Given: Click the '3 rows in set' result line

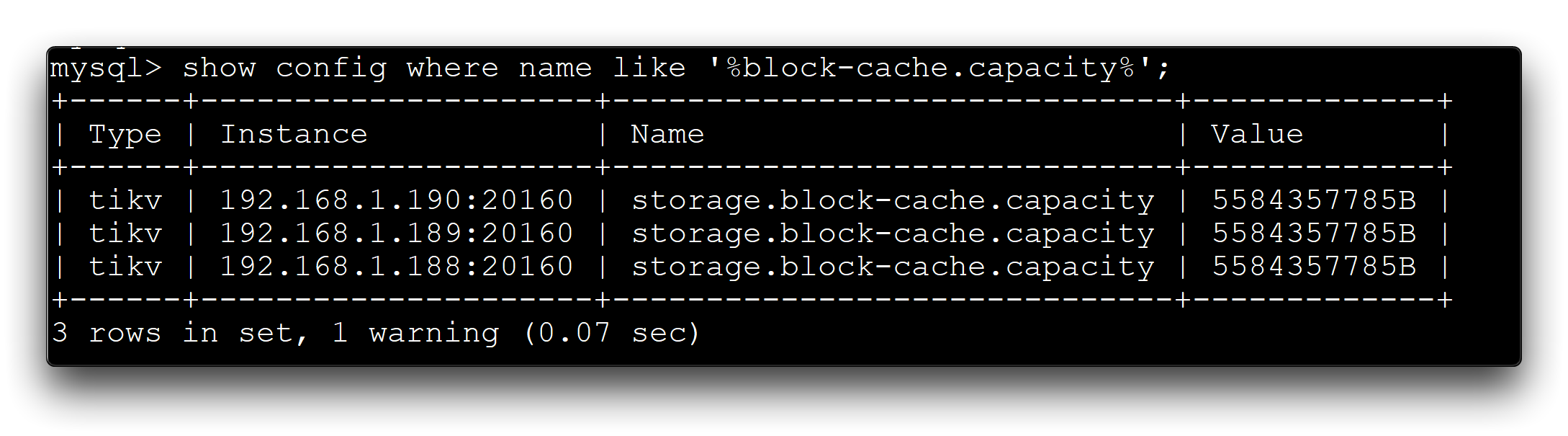Looking at the screenshot, I should 374,333.
